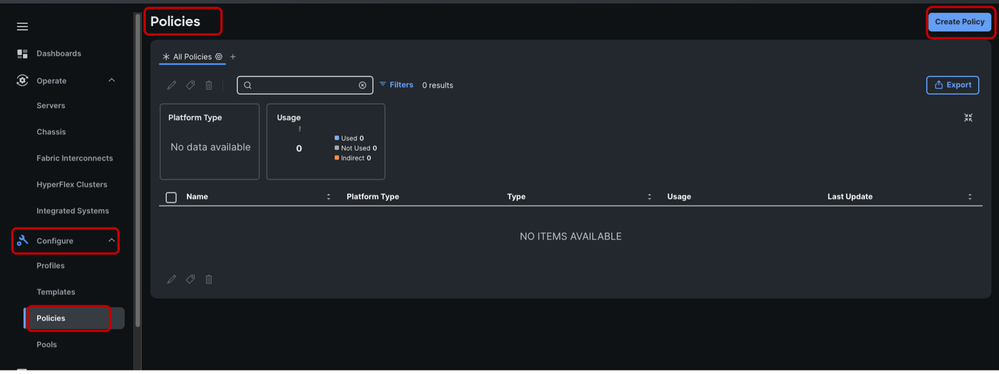Click the top toolbar delete trash icon
The image size is (999, 374).
pos(208,85)
